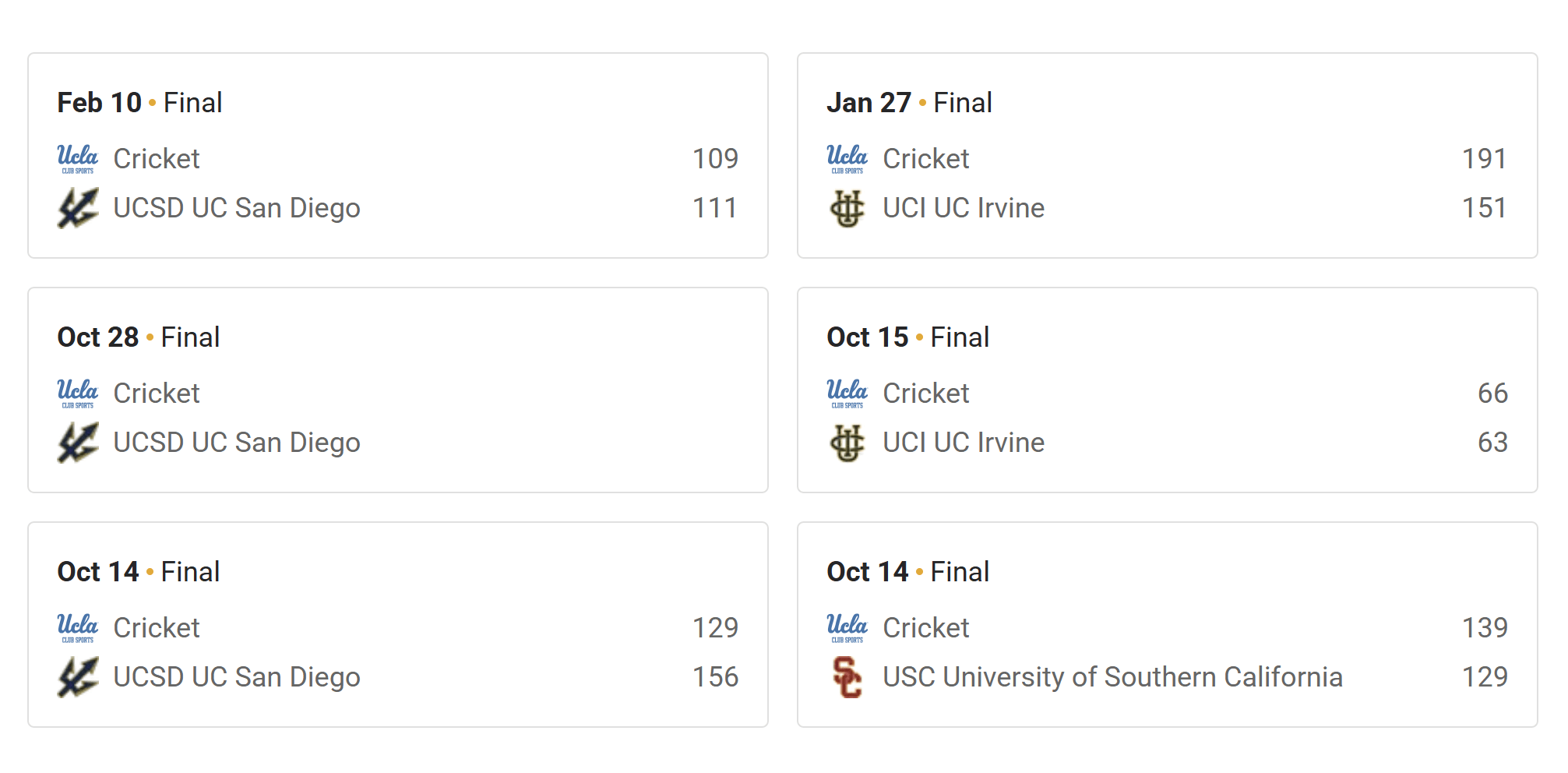Click UCI logo in Oct 15 game card
The image size is (1568, 773).
(847, 443)
